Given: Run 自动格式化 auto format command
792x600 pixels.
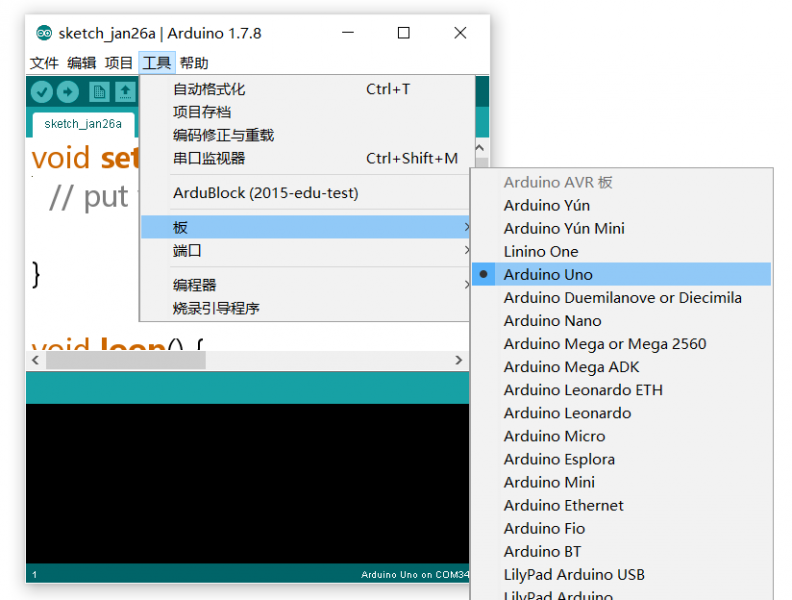Looking at the screenshot, I should point(209,89).
